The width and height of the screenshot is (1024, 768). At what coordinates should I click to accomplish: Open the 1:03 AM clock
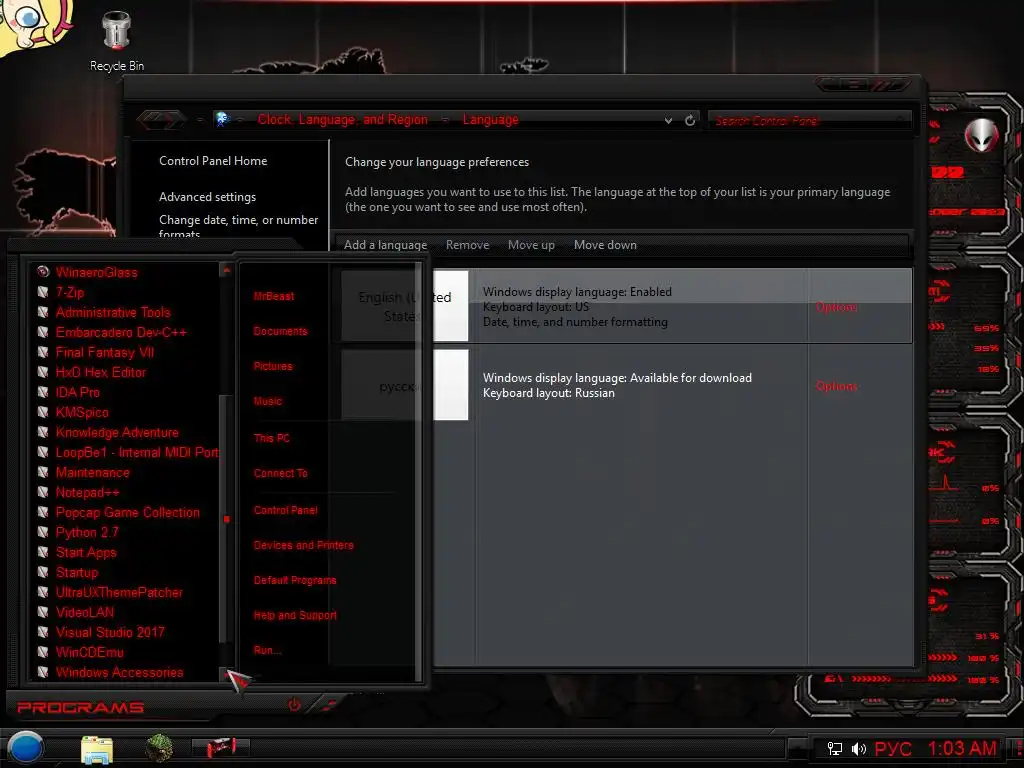962,748
